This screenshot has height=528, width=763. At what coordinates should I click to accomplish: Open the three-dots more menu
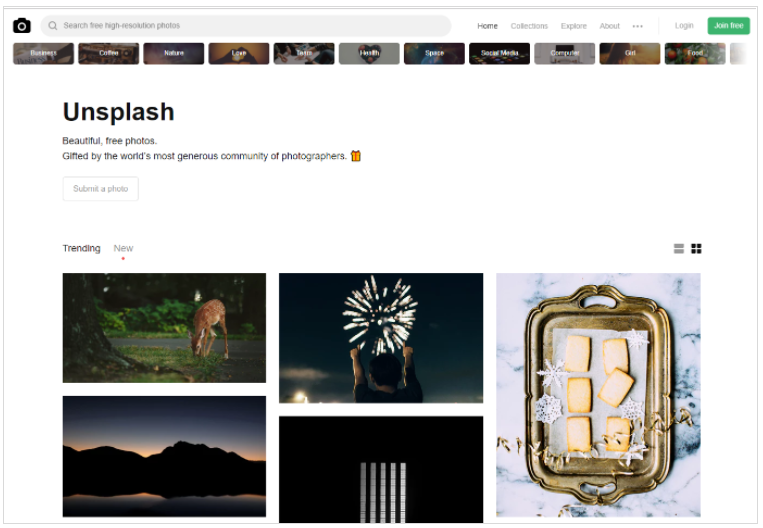click(637, 26)
